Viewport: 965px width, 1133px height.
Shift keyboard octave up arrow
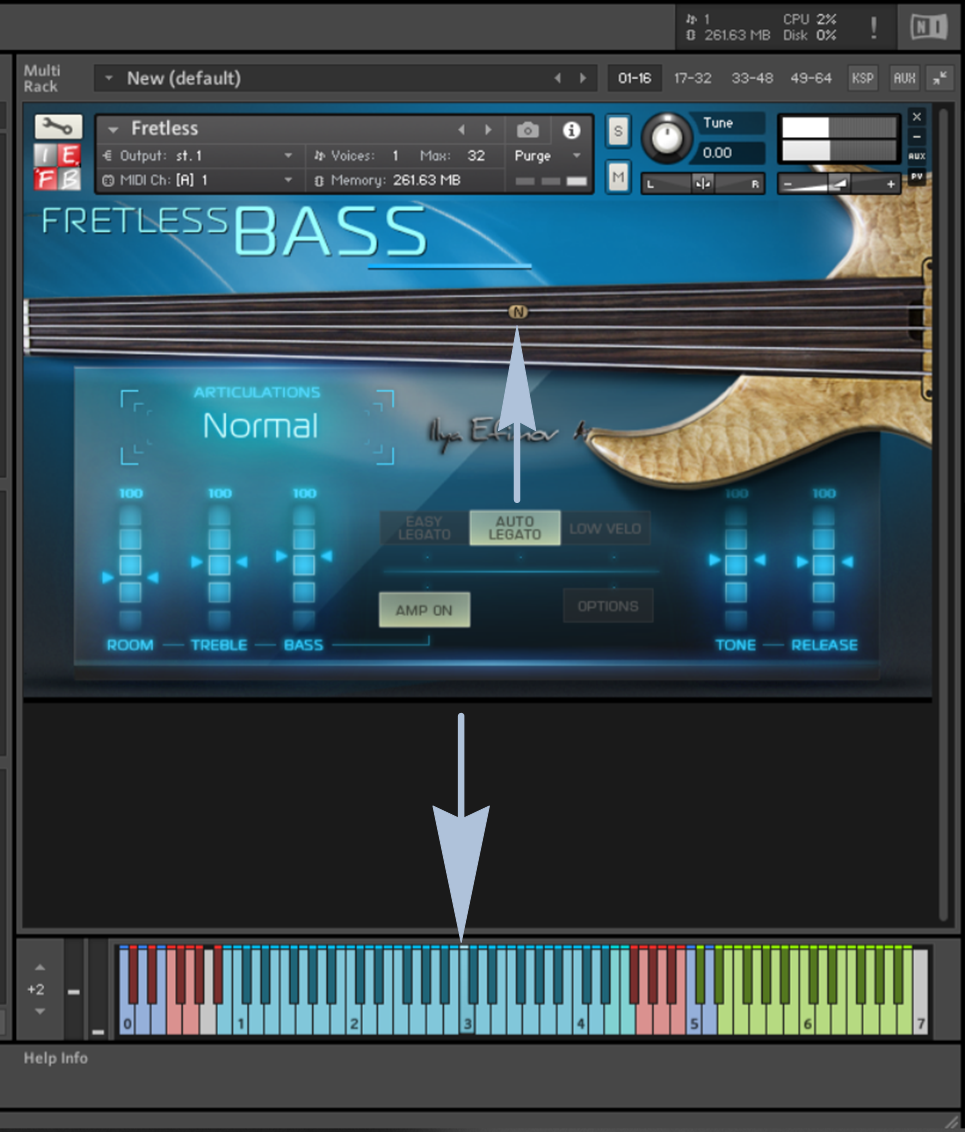(40, 967)
